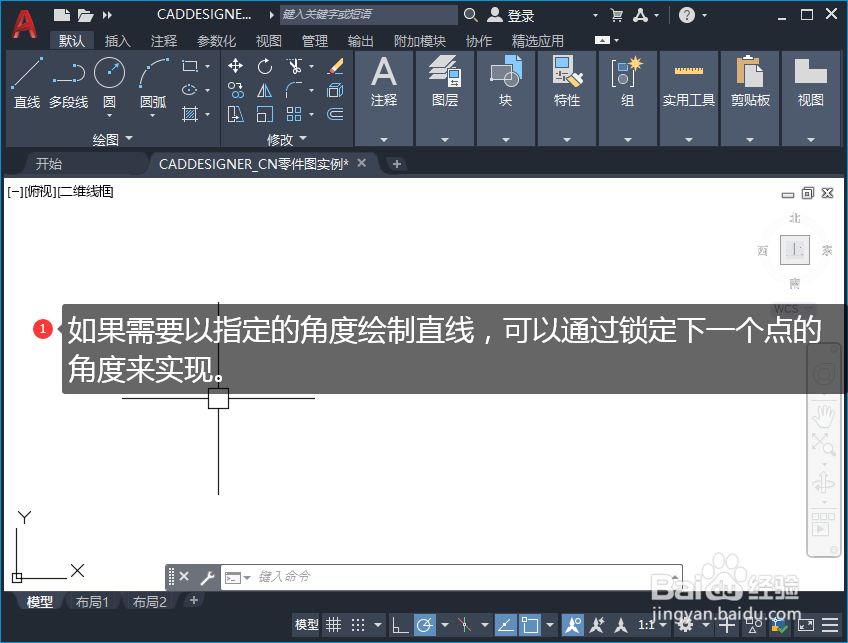The image size is (848, 643).
Task: Click the Hatch tool icon
Action: coord(190,114)
